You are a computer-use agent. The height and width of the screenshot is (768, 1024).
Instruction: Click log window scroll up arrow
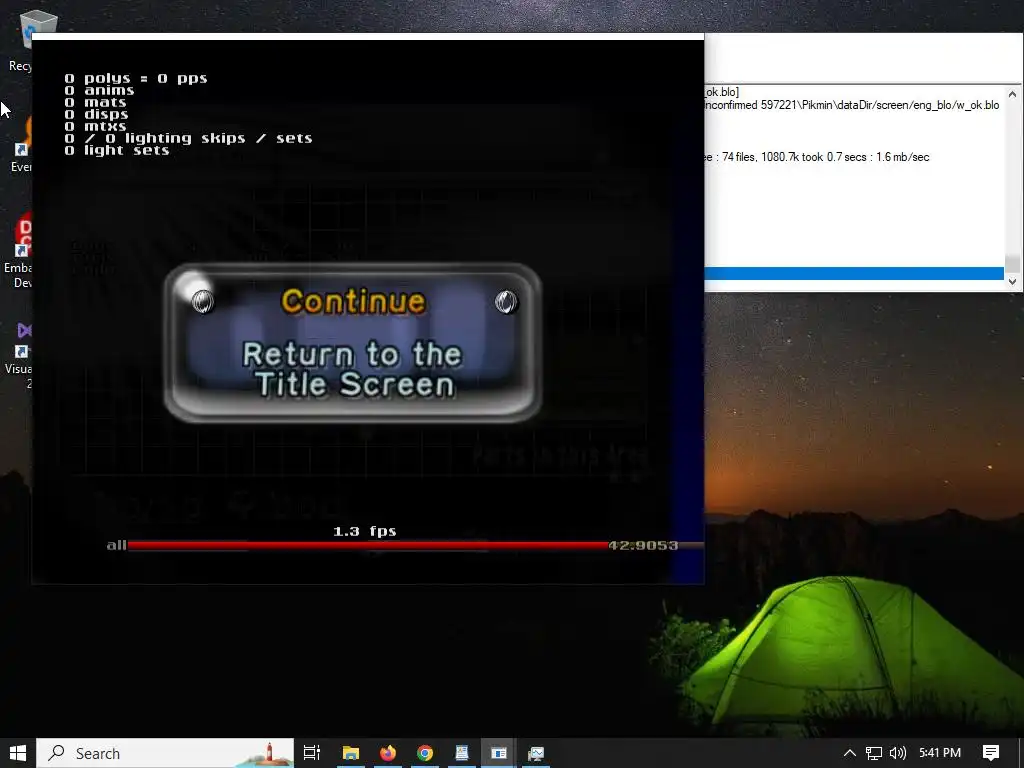1012,94
